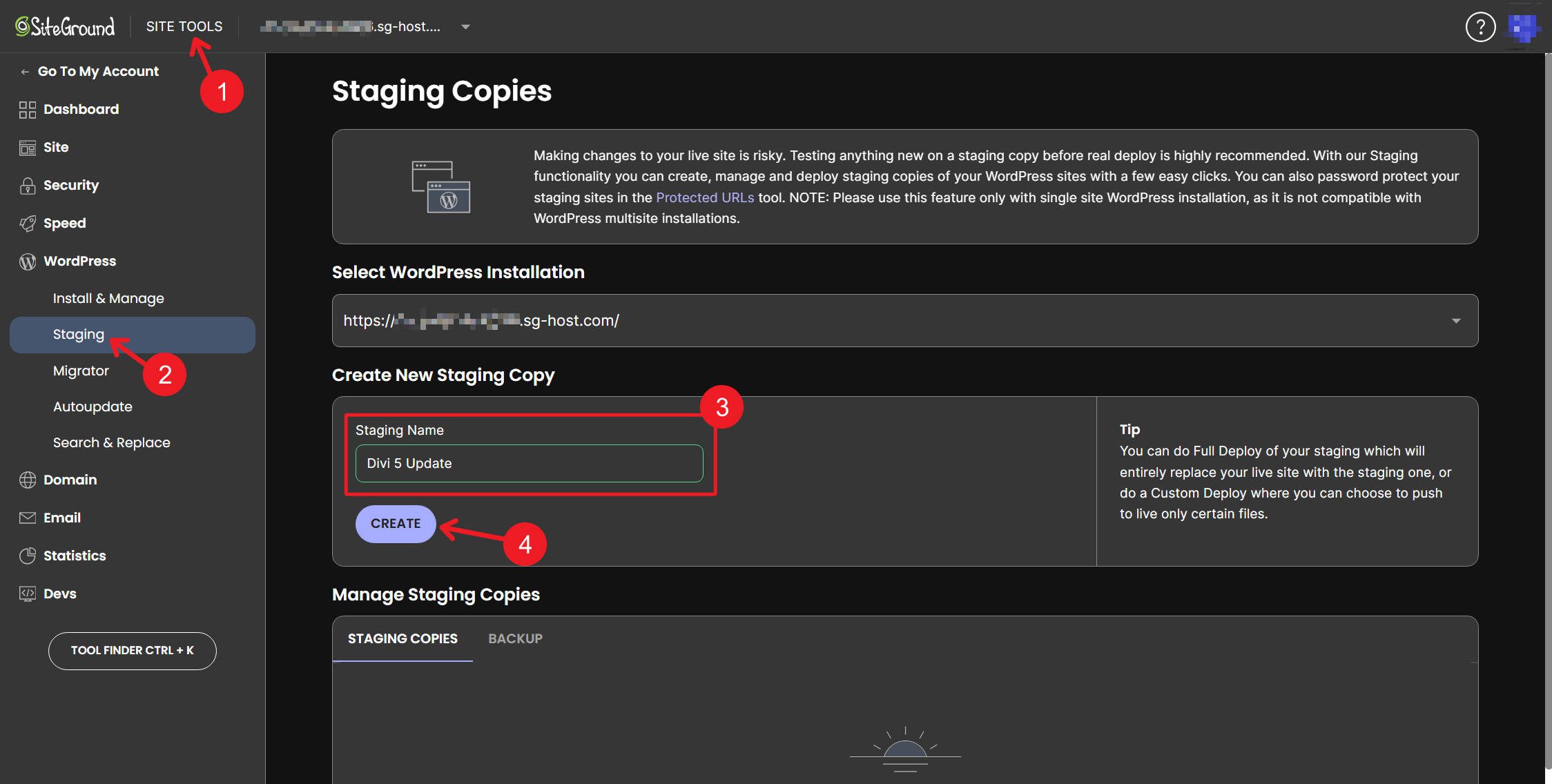Open the SITE TOOLS menu
This screenshot has height=784, width=1552.
coord(184,26)
